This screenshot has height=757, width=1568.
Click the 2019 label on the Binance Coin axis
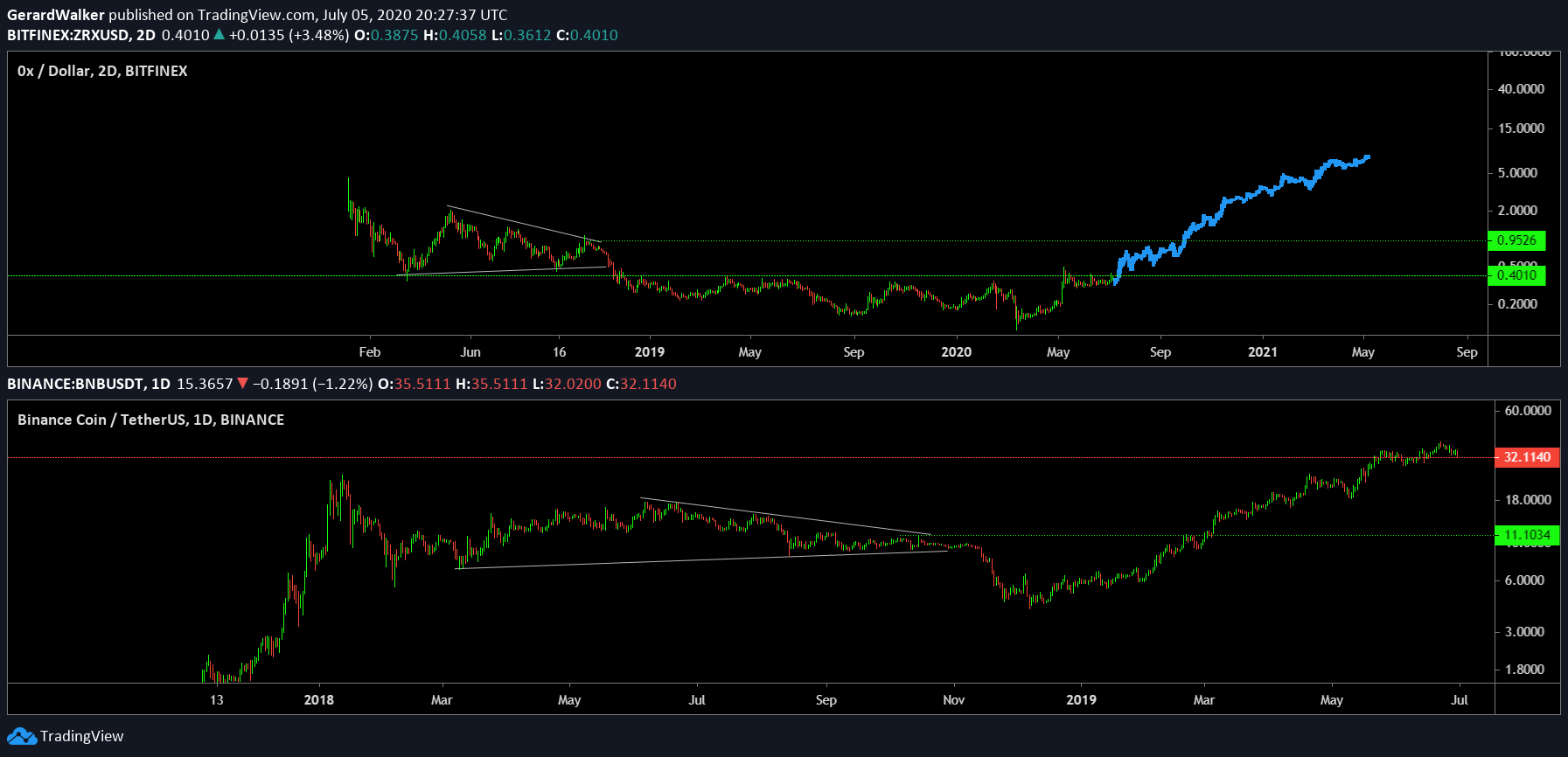(x=1082, y=700)
